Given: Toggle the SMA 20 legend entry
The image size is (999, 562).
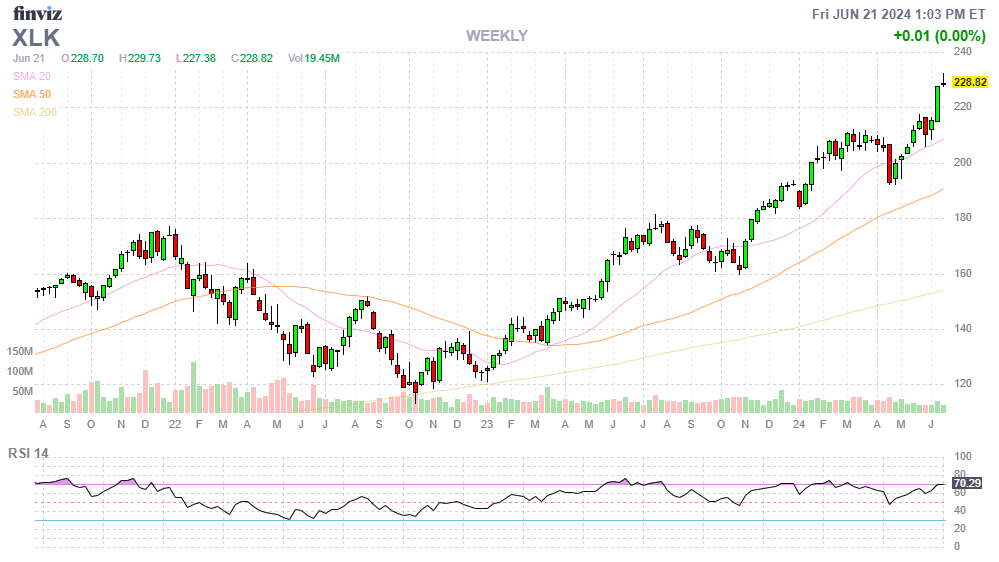Looking at the screenshot, I should tap(31, 76).
